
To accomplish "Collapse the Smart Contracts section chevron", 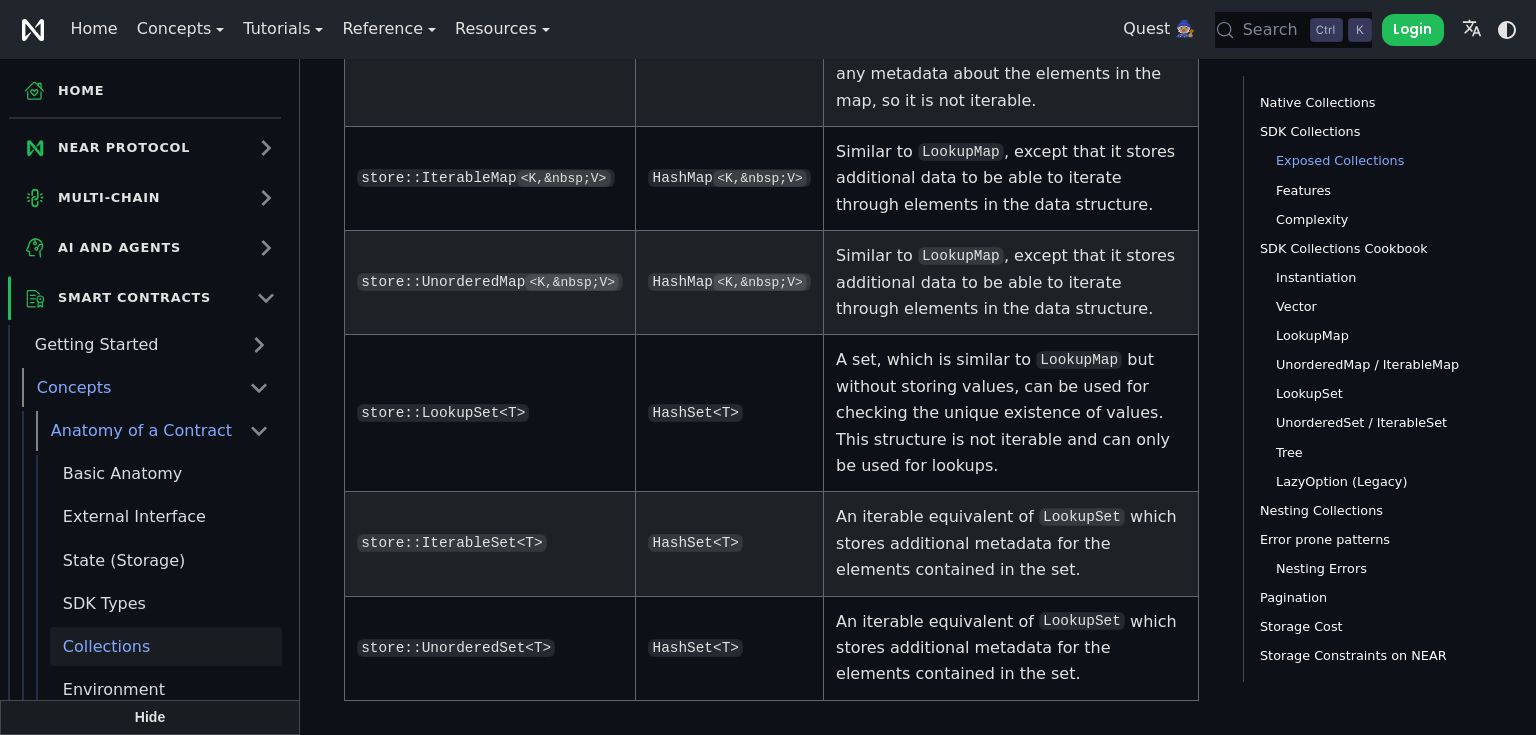I will point(266,298).
